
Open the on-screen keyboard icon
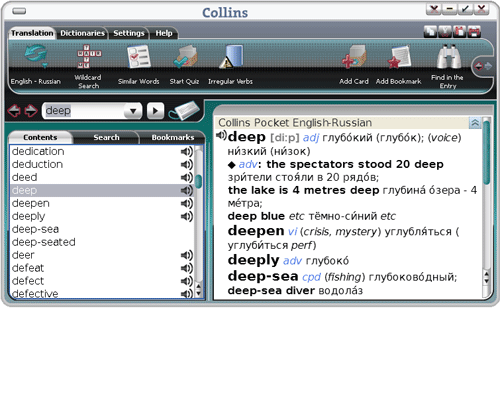(x=184, y=110)
